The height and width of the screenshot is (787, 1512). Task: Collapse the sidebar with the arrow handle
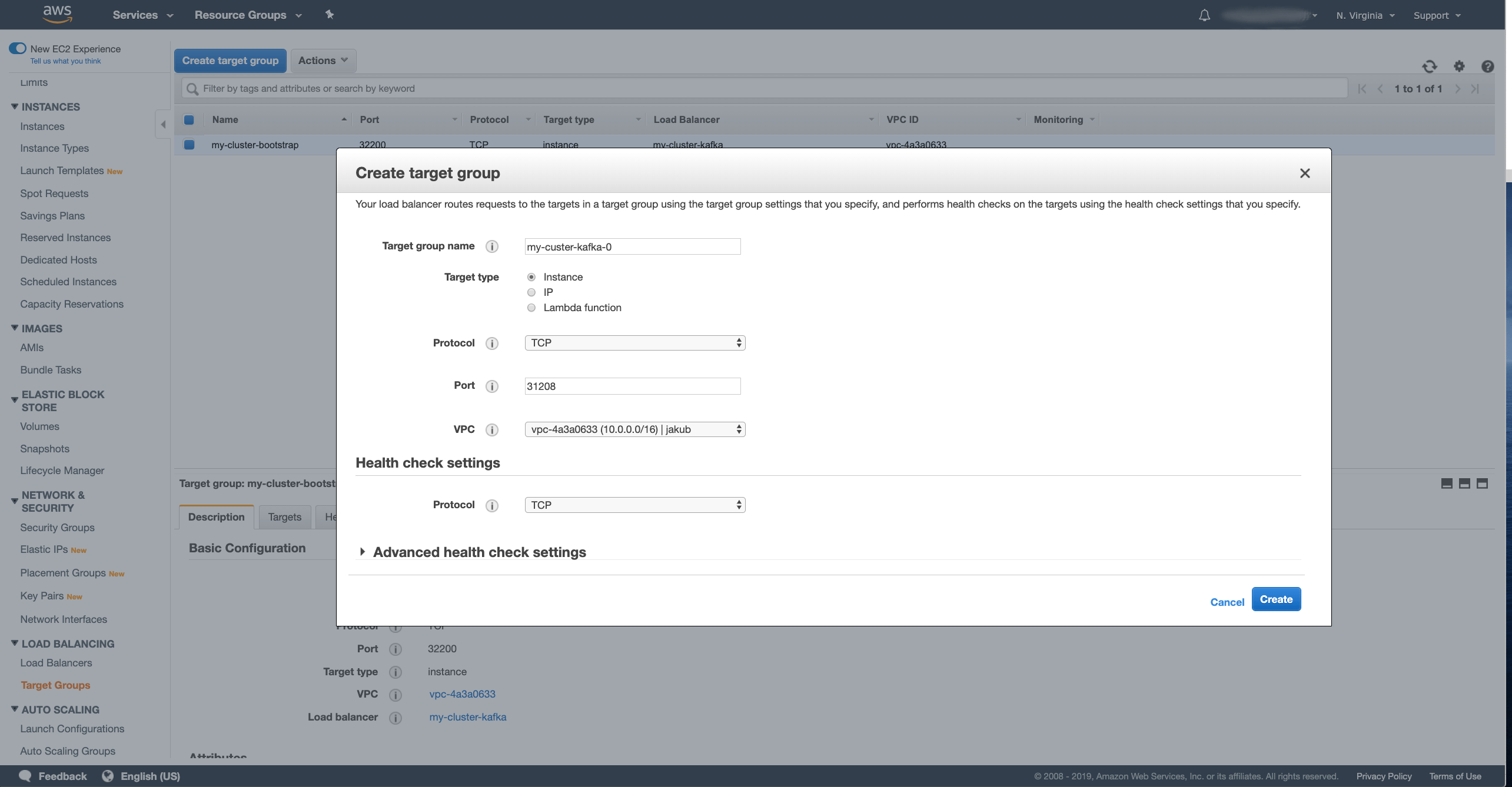pyautogui.click(x=163, y=124)
